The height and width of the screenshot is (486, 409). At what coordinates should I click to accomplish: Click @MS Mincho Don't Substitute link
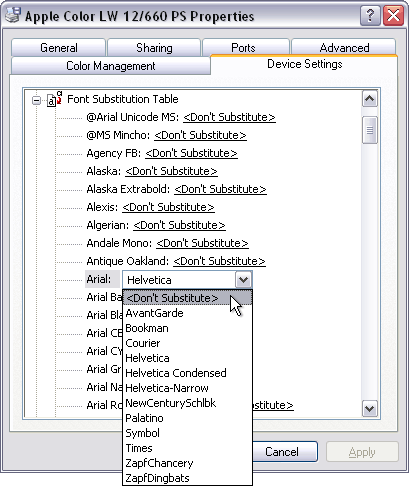coord(200,135)
